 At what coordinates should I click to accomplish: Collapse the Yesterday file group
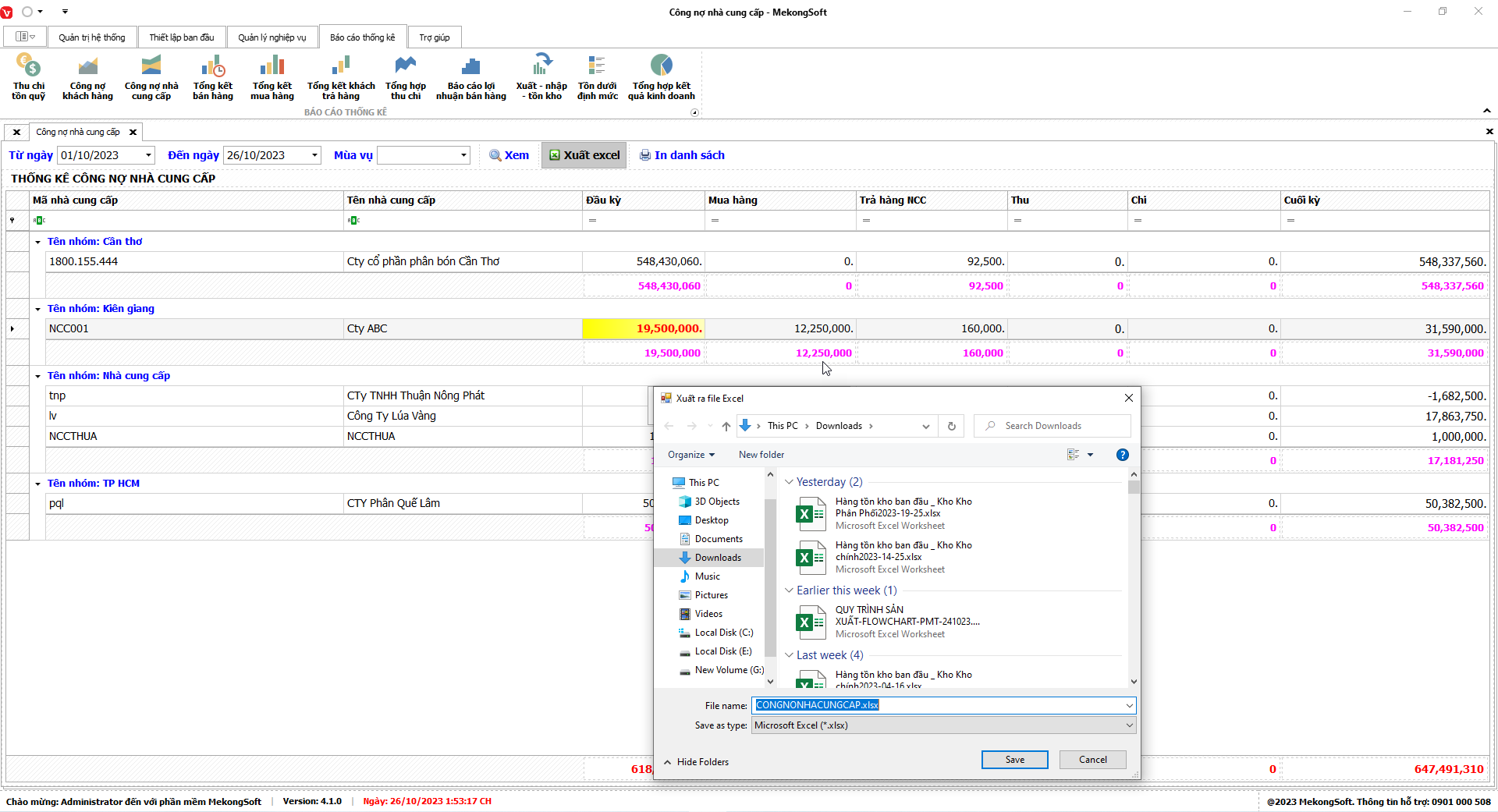pyautogui.click(x=789, y=482)
